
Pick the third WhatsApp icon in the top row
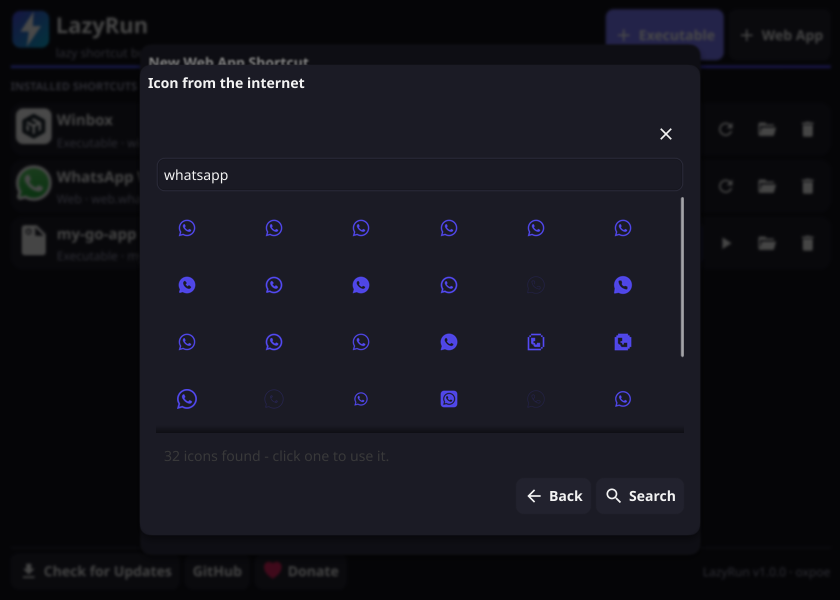click(x=361, y=228)
